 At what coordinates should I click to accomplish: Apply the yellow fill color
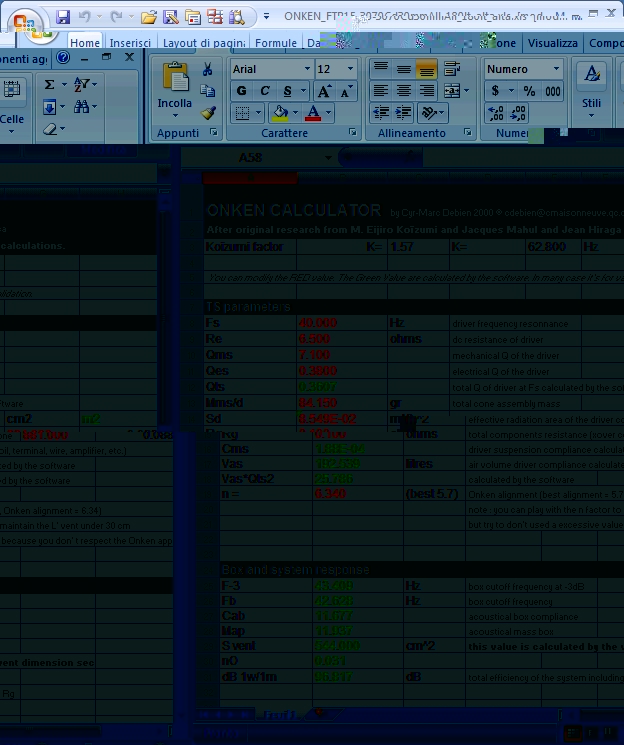(x=281, y=114)
